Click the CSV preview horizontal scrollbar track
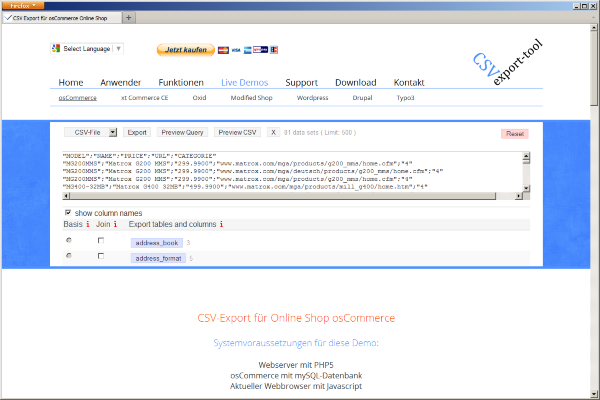Screen dimensions: 600x400 [293, 196]
